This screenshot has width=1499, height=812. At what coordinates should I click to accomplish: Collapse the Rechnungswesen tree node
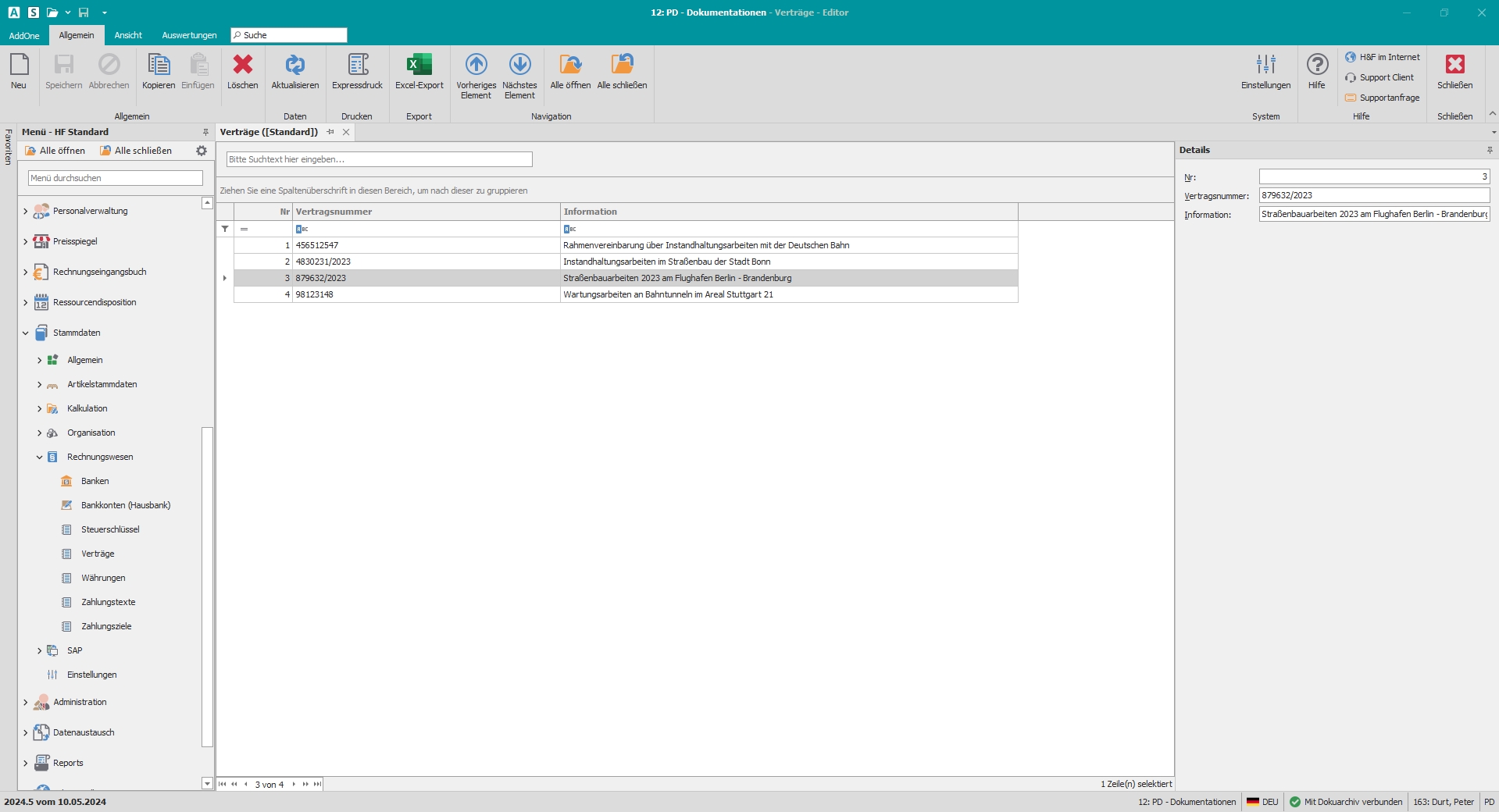coord(40,458)
